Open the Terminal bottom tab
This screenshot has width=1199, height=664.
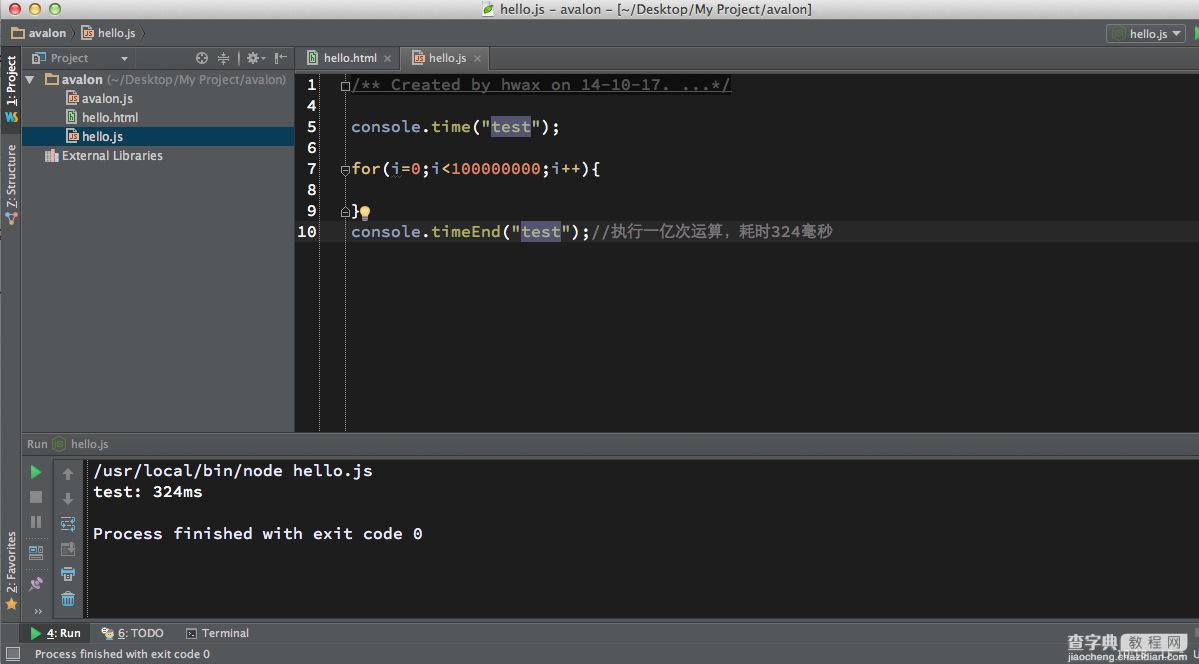(218, 633)
